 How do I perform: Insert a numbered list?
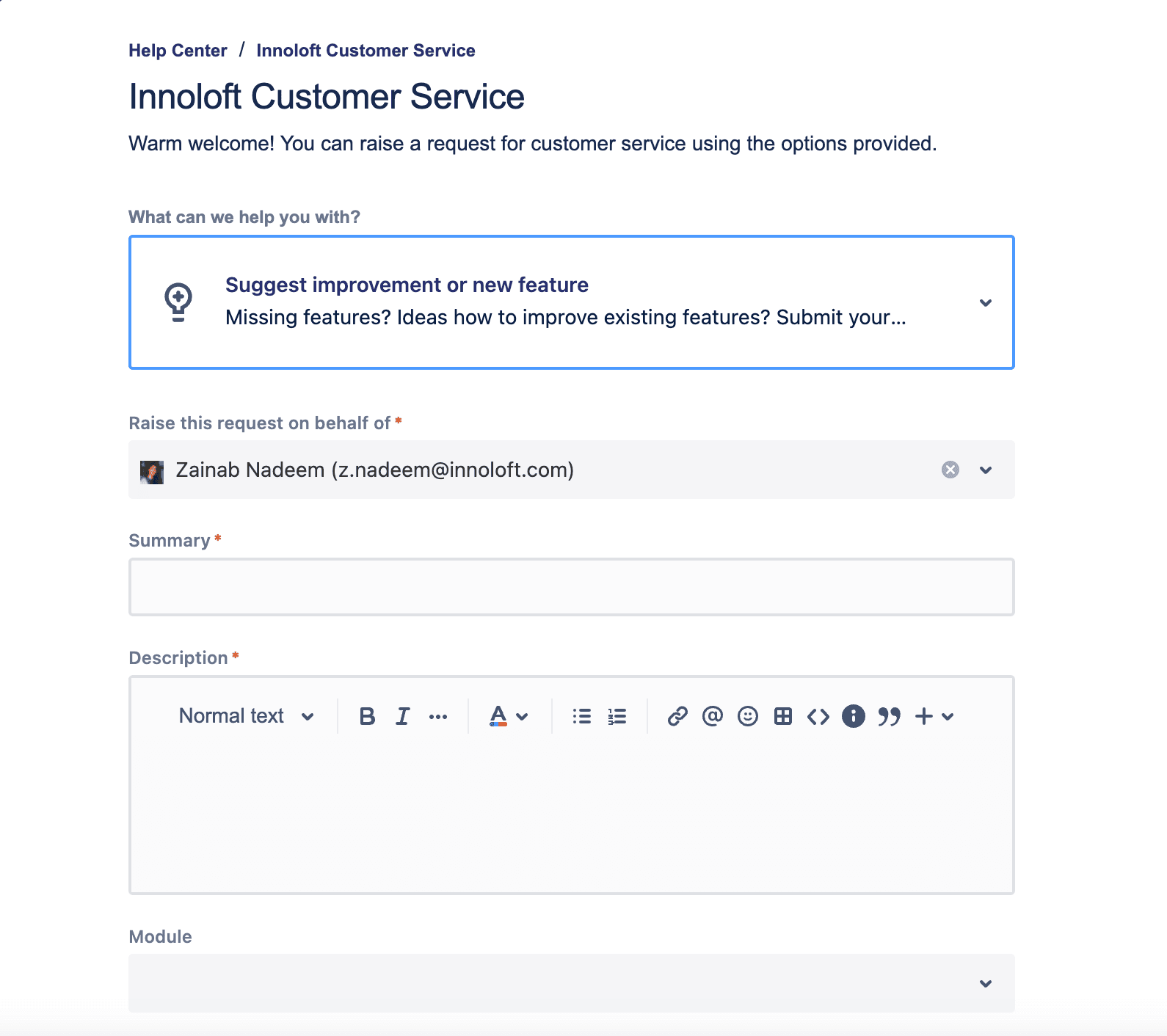pos(617,716)
